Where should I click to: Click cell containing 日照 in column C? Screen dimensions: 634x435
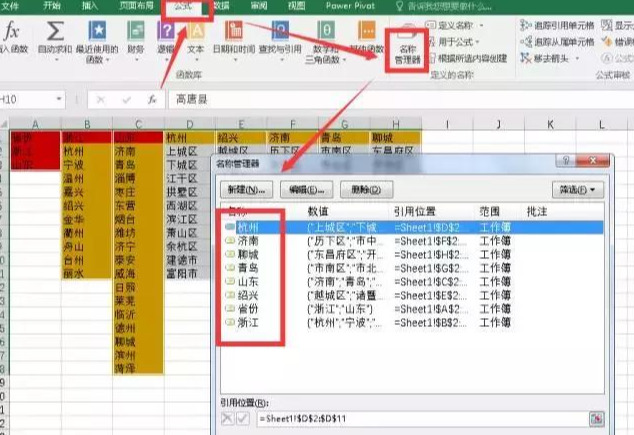pos(138,287)
